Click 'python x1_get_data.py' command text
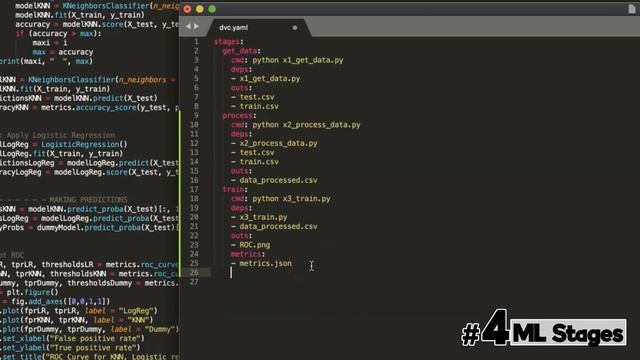The width and height of the screenshot is (640, 360). (298, 60)
